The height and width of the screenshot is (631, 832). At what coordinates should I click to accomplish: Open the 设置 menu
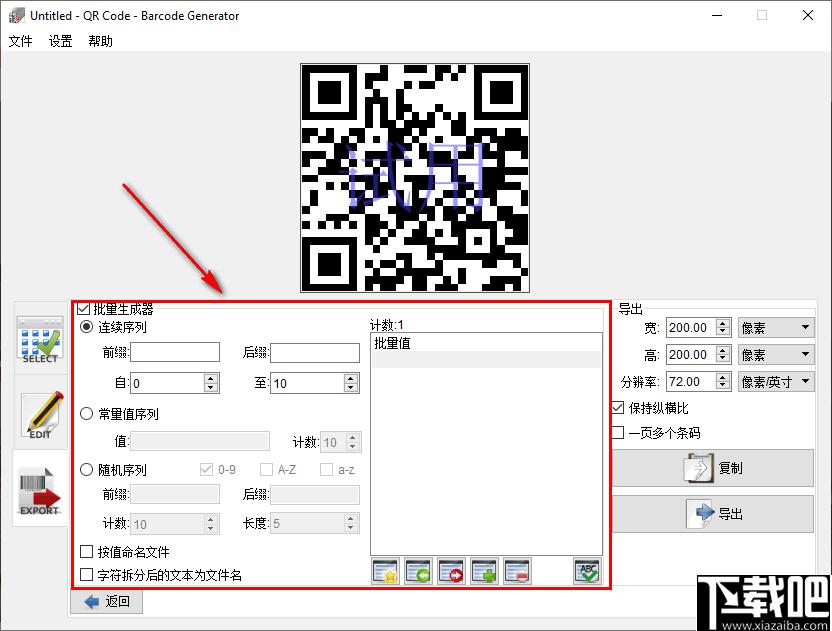pos(60,41)
